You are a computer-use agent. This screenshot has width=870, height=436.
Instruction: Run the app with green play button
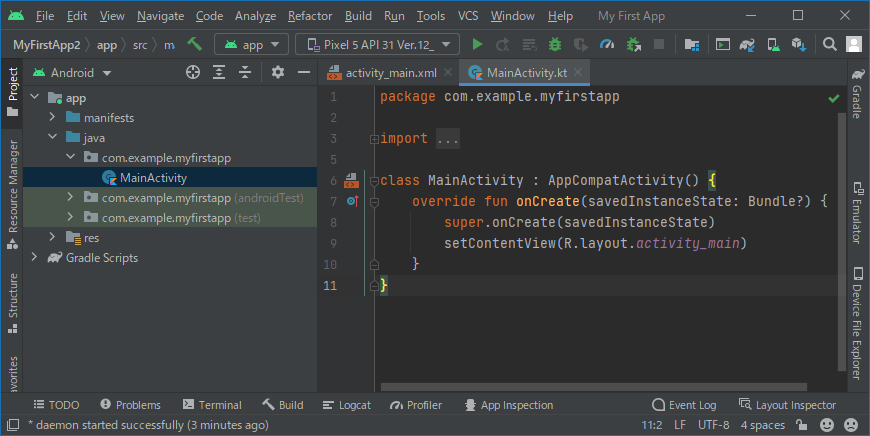click(x=477, y=44)
